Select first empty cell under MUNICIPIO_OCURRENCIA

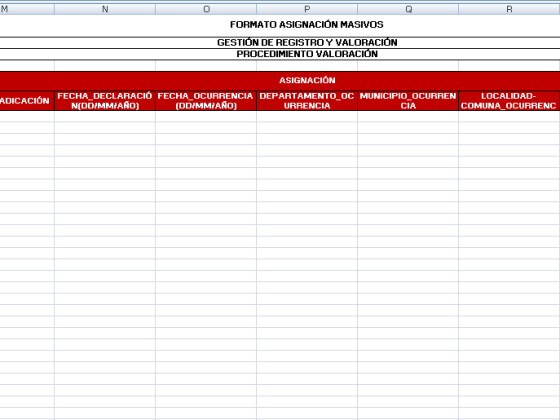408,116
